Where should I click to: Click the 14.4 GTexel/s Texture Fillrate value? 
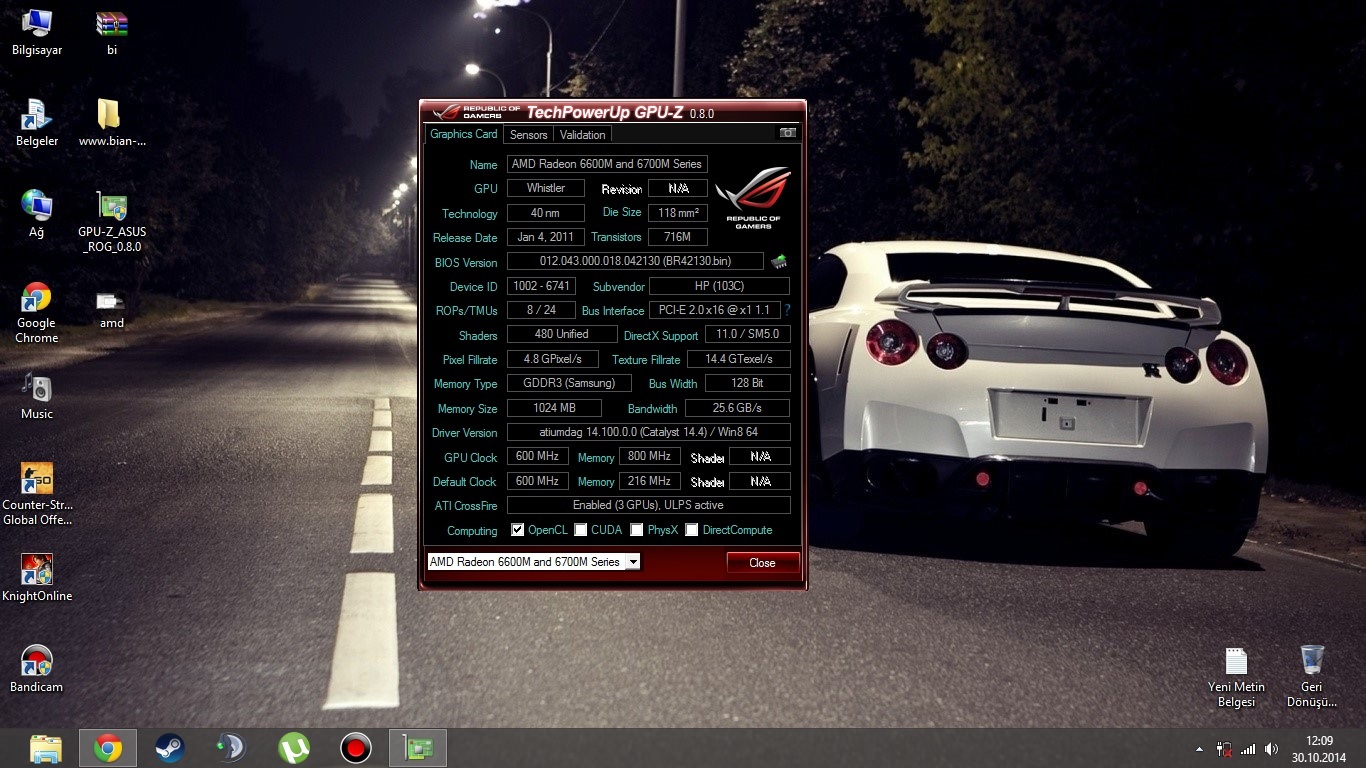739,359
